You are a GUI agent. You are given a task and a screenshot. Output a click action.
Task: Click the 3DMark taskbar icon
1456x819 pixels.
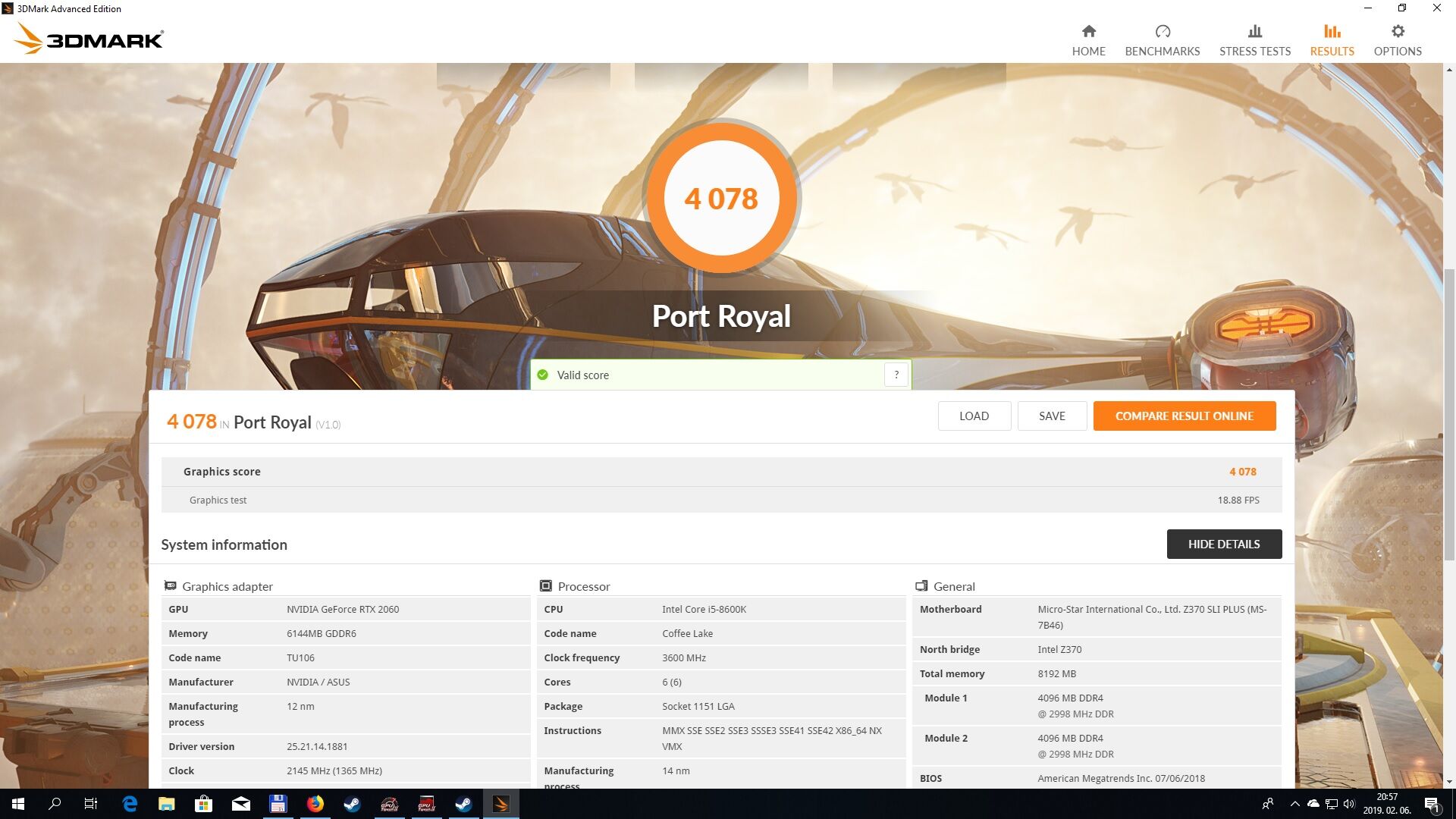(500, 804)
